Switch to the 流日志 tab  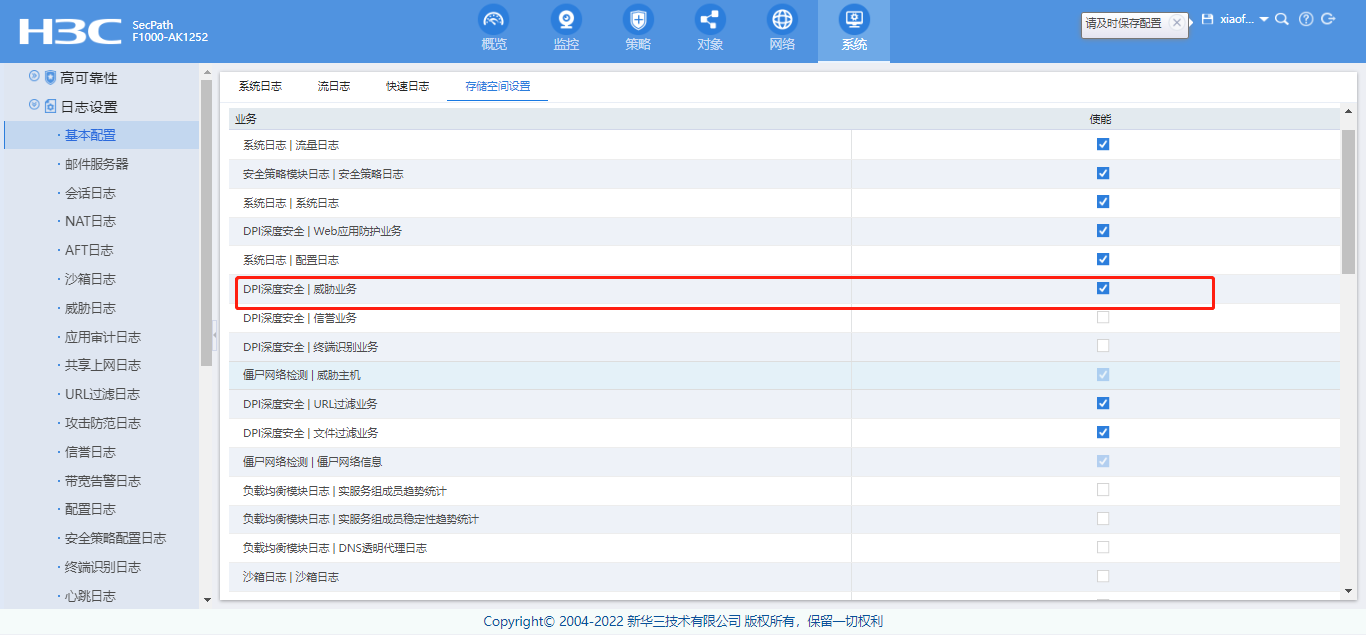334,86
